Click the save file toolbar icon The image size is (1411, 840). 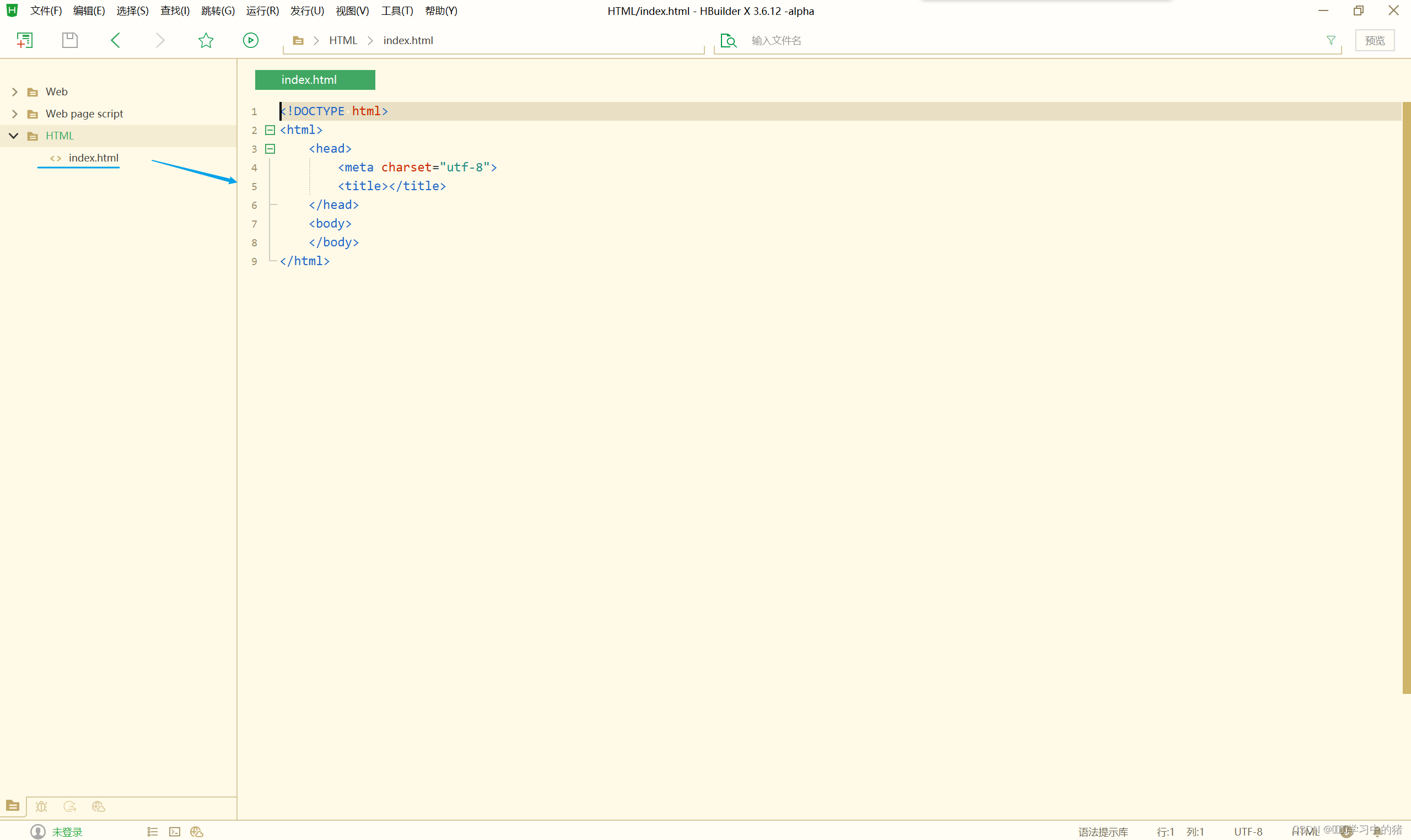pos(69,40)
